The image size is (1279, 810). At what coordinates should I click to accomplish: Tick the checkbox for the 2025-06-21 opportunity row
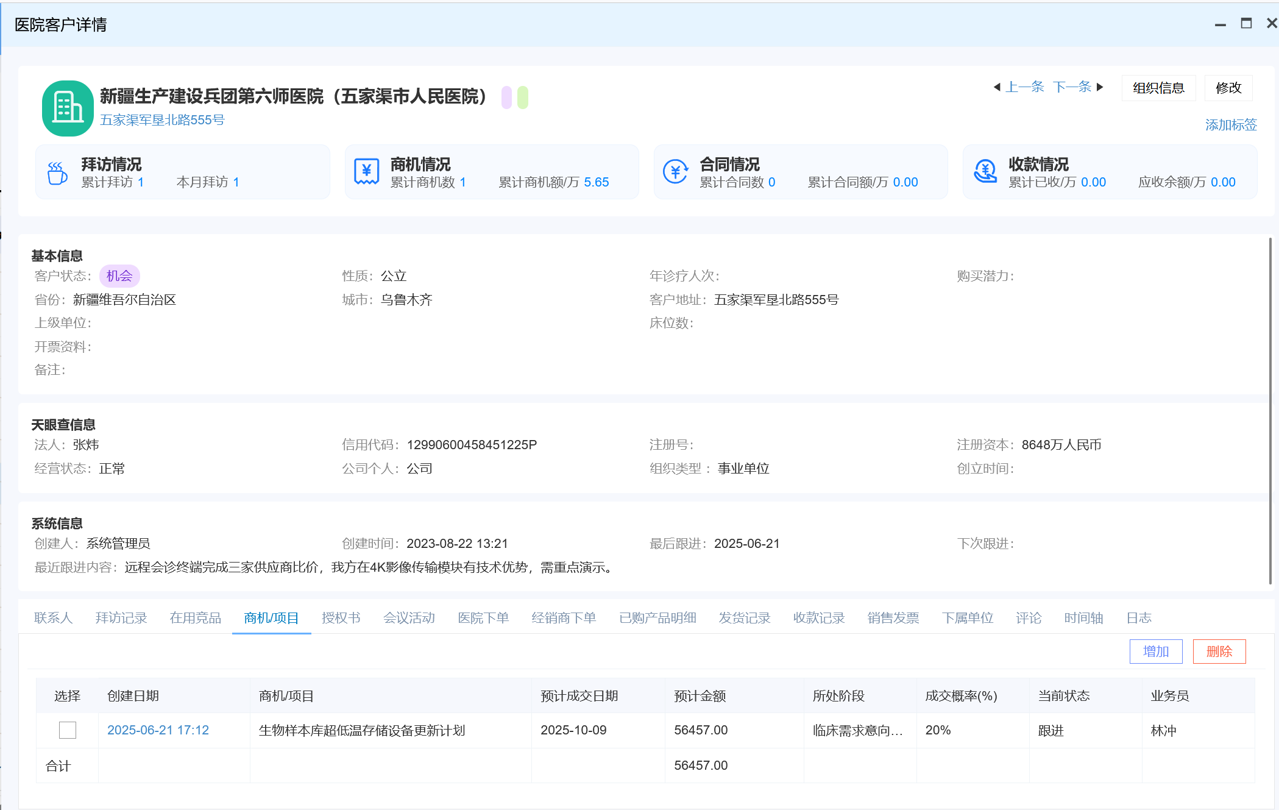pos(67,730)
